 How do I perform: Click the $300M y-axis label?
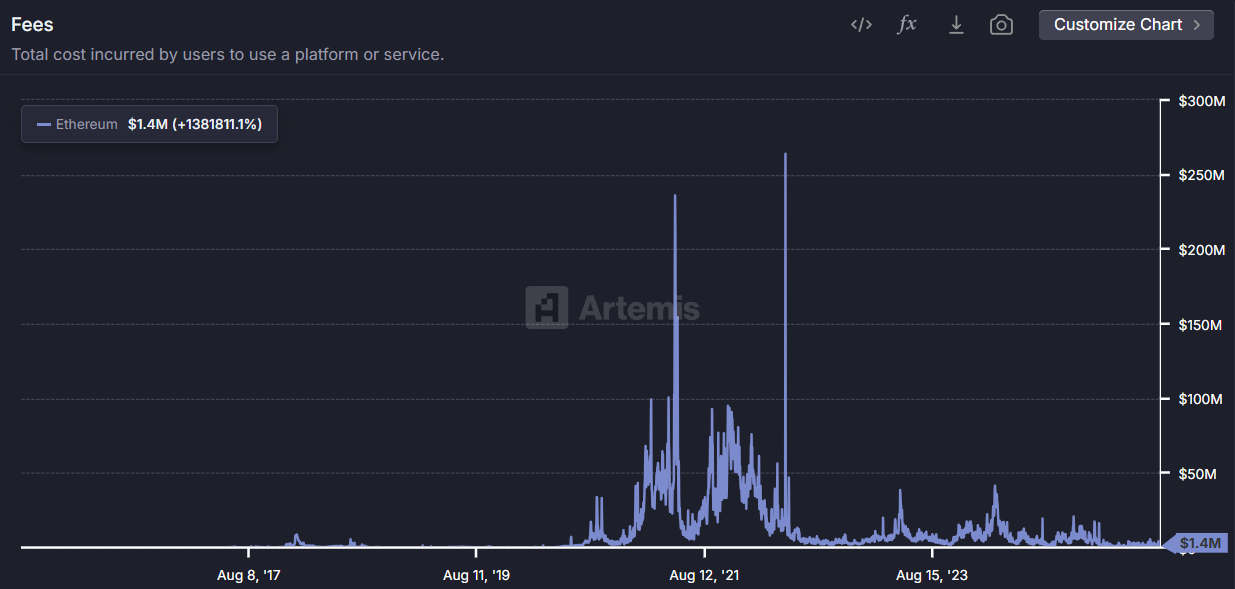[1201, 101]
